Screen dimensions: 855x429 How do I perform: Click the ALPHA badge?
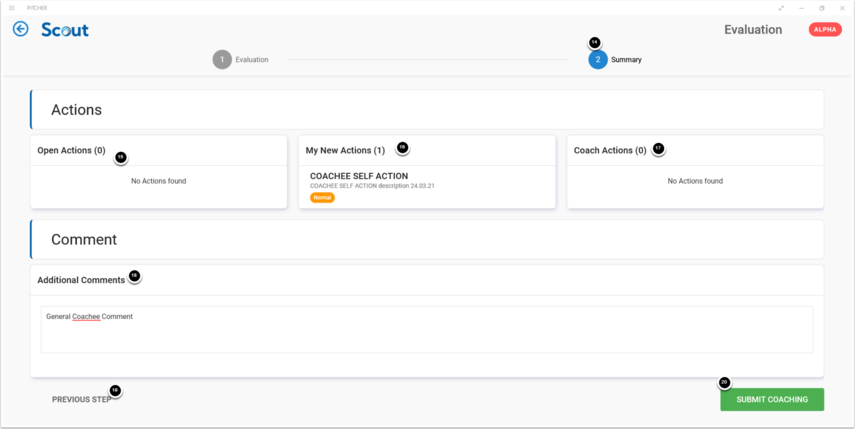click(x=825, y=30)
